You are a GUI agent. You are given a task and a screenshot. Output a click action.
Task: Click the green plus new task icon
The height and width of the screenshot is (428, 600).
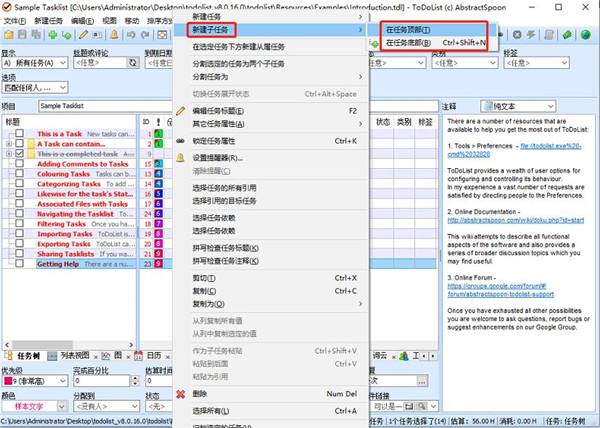pyautogui.click(x=53, y=35)
